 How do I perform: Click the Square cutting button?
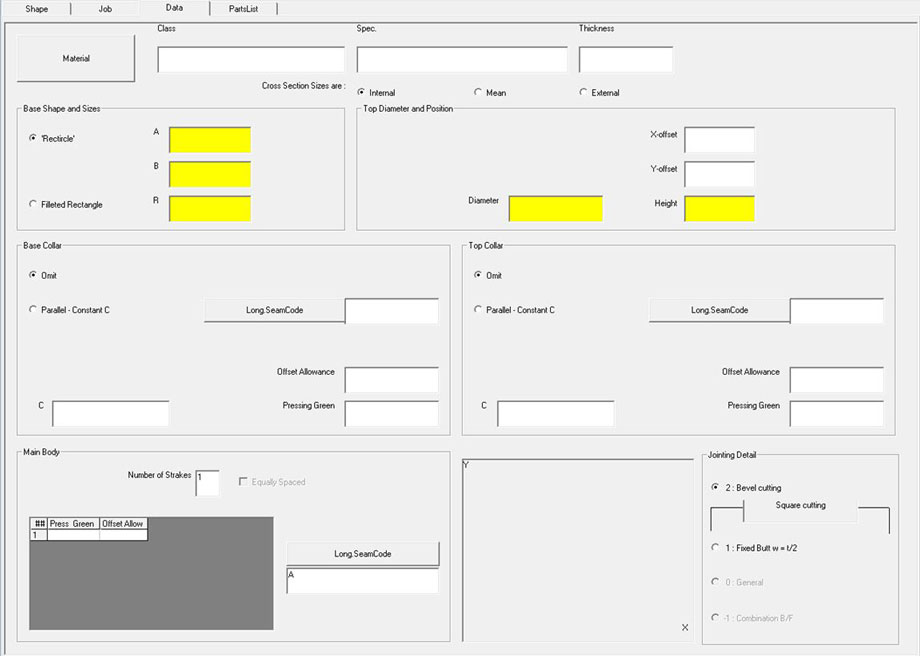pos(800,507)
